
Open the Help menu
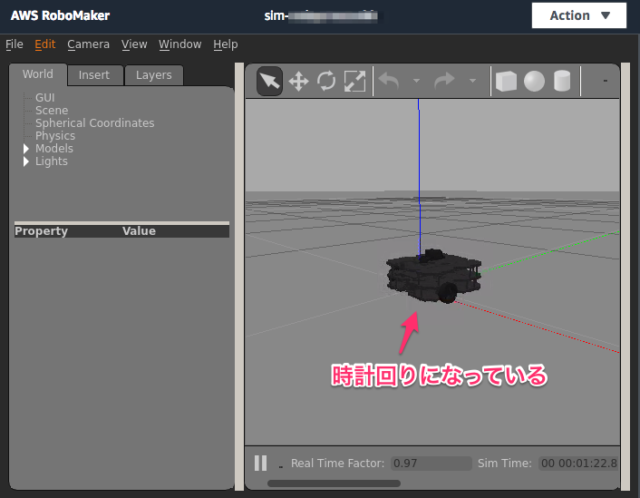click(225, 44)
